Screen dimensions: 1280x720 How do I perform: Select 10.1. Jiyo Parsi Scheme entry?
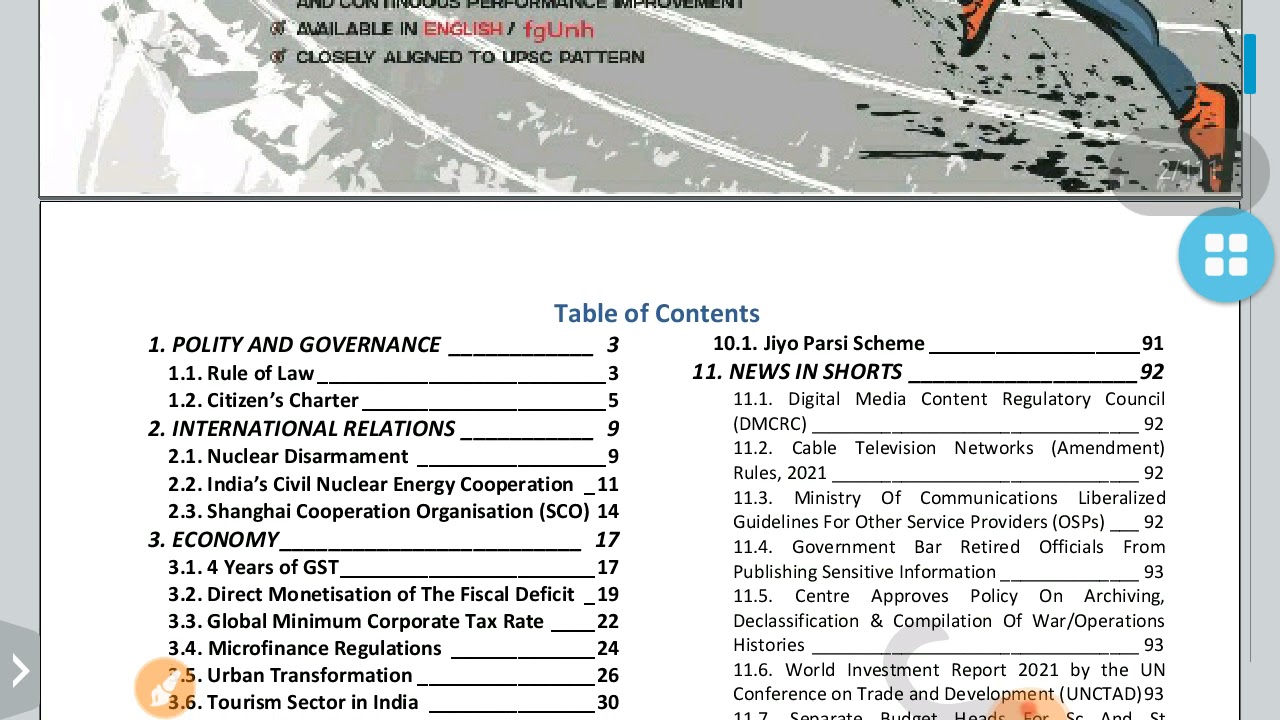pos(938,343)
